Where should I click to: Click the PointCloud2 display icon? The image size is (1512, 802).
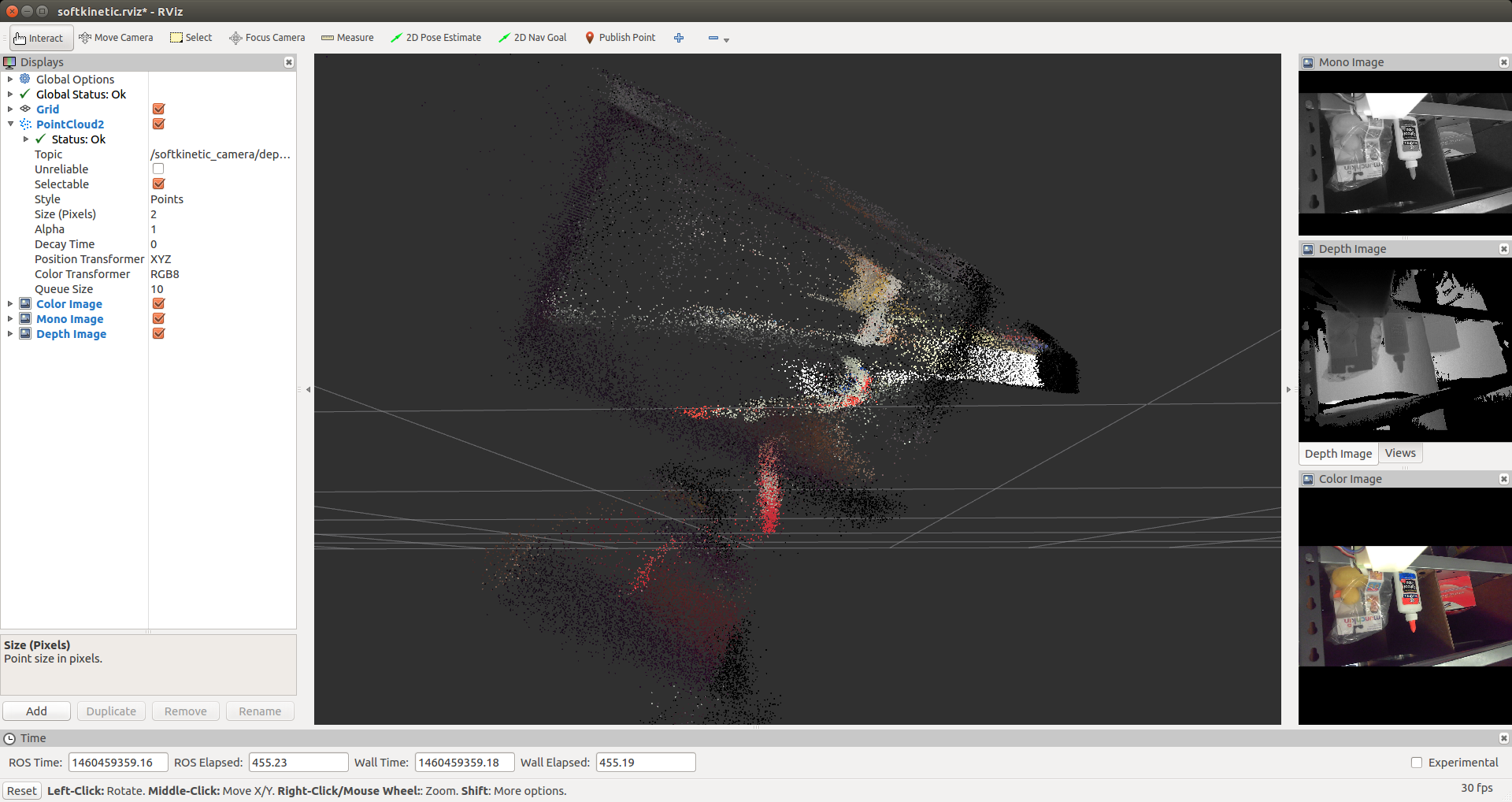coord(25,124)
